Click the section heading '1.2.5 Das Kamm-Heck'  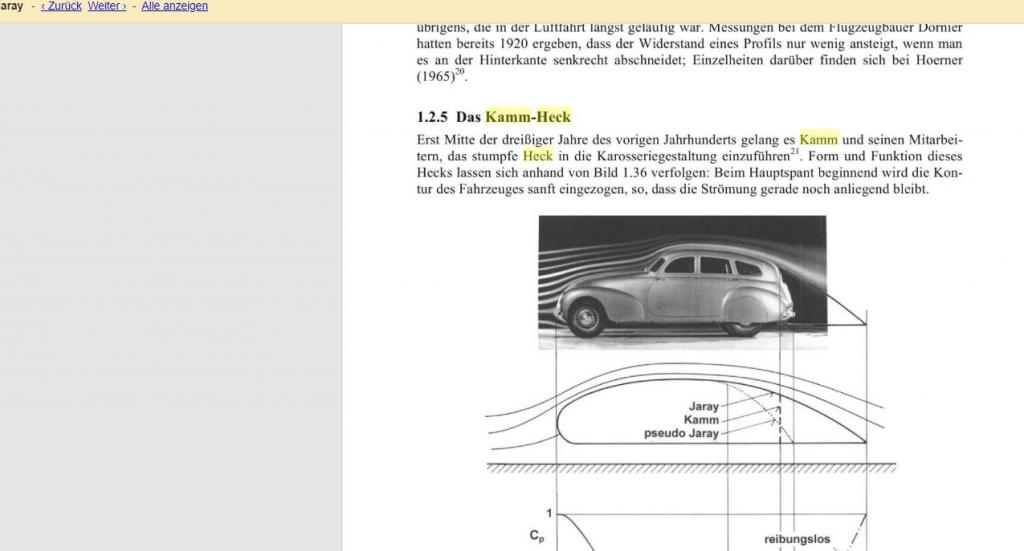pyautogui.click(x=494, y=117)
